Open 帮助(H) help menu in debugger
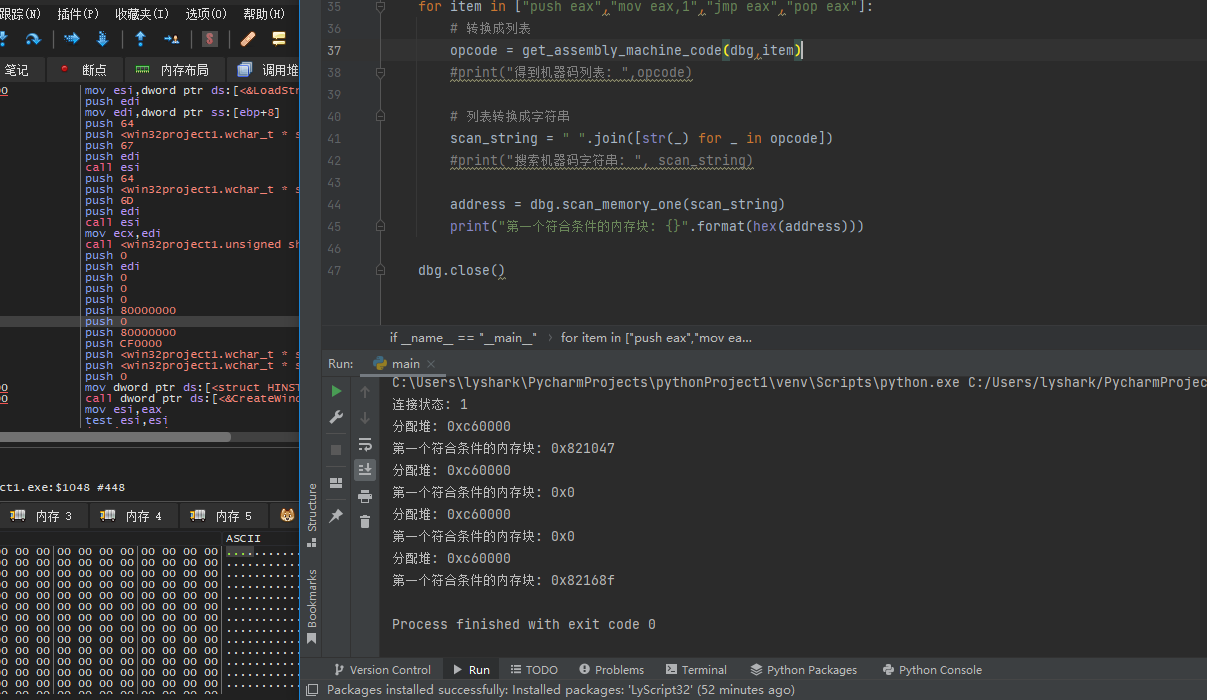Viewport: 1207px width, 700px height. click(x=264, y=14)
